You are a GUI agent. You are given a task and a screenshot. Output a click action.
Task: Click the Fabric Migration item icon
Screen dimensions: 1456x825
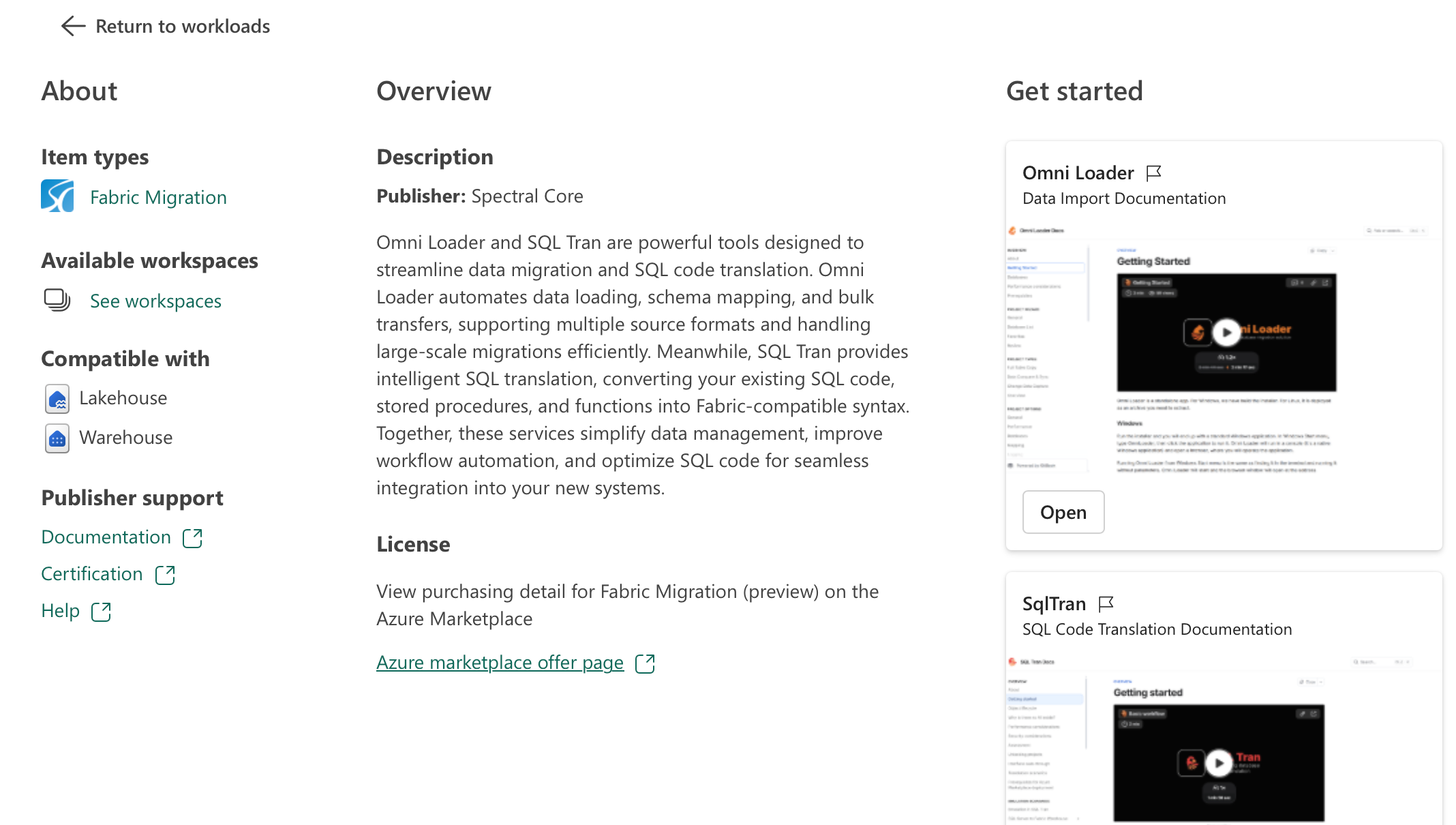57,196
